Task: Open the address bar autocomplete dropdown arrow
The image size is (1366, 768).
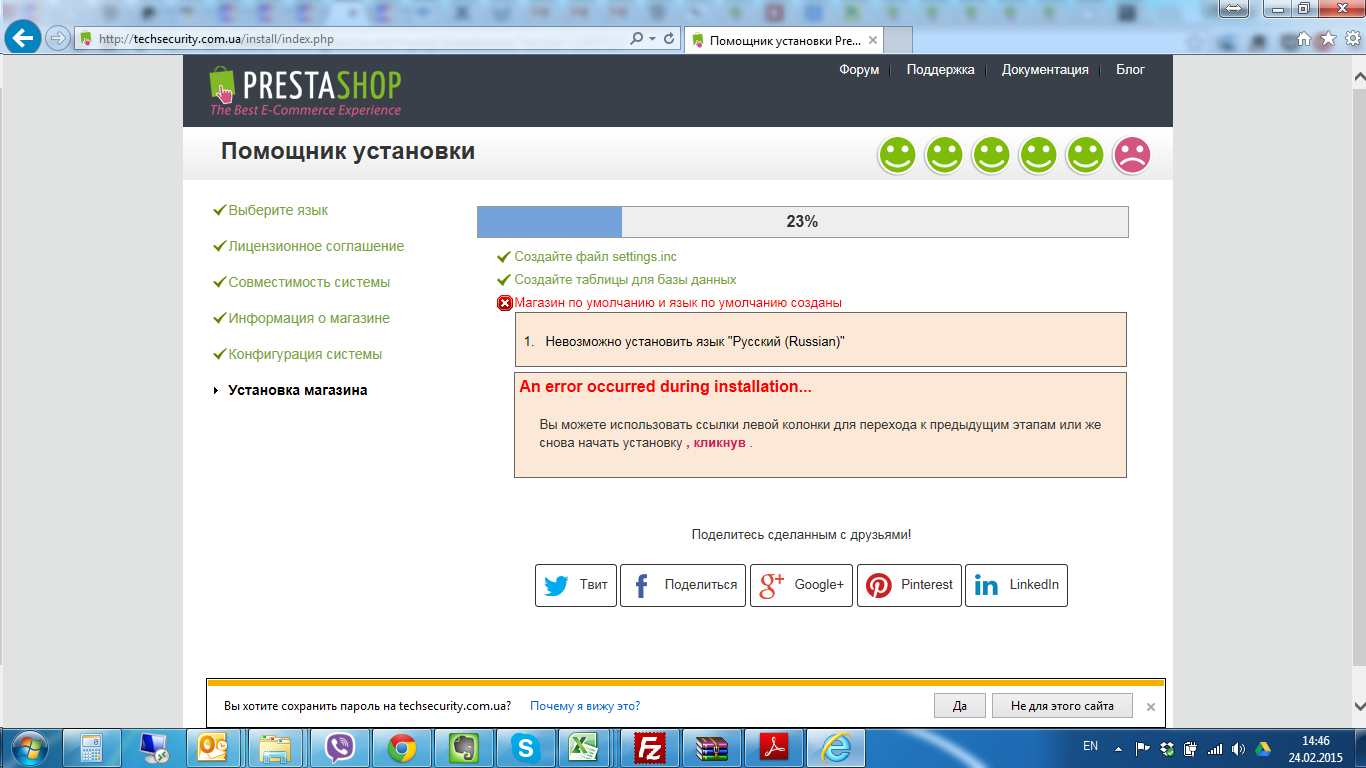Action: (652, 38)
